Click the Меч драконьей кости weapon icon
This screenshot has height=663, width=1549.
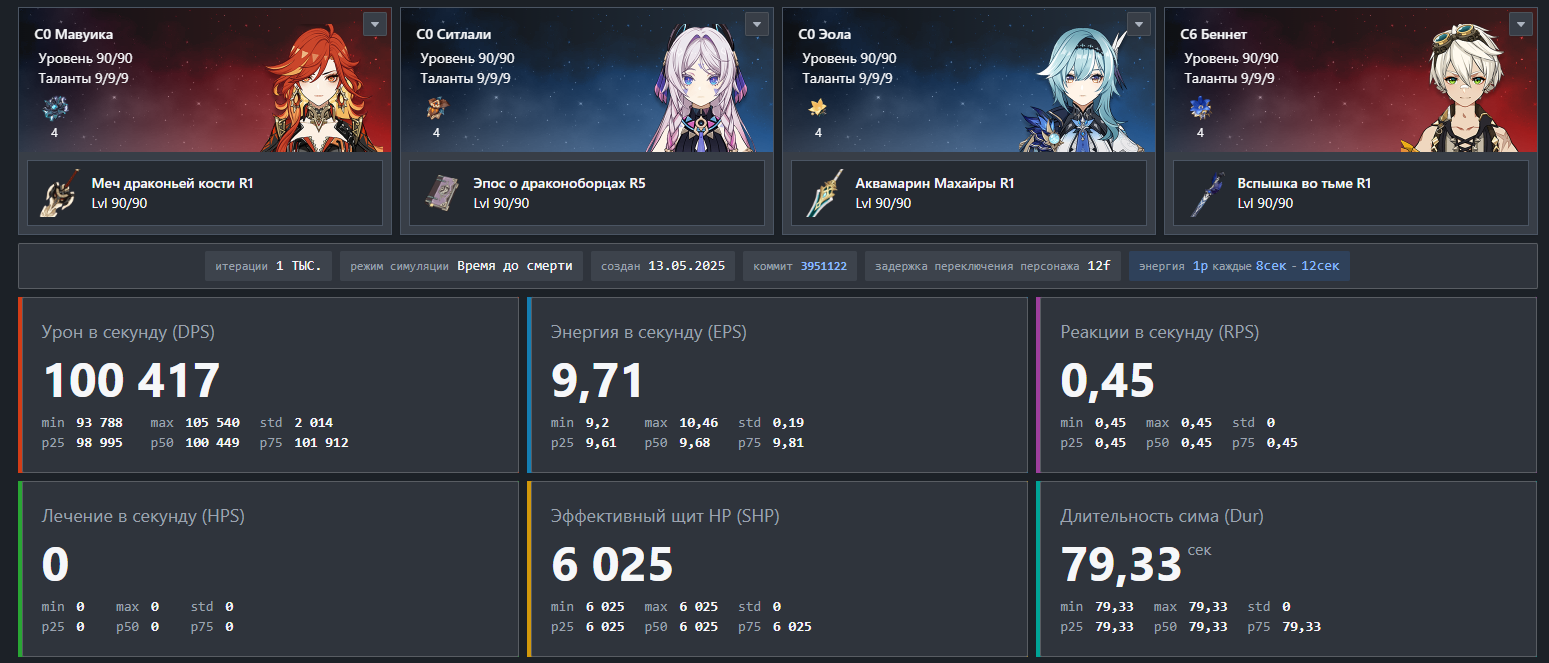pyautogui.click(x=59, y=193)
